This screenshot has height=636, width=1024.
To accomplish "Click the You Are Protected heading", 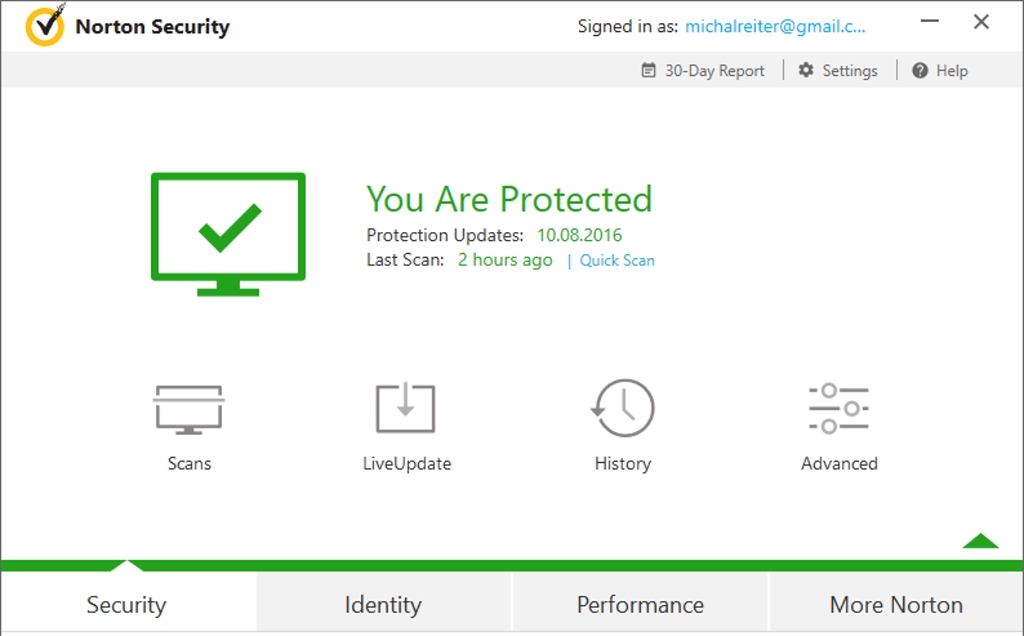I will click(x=509, y=199).
